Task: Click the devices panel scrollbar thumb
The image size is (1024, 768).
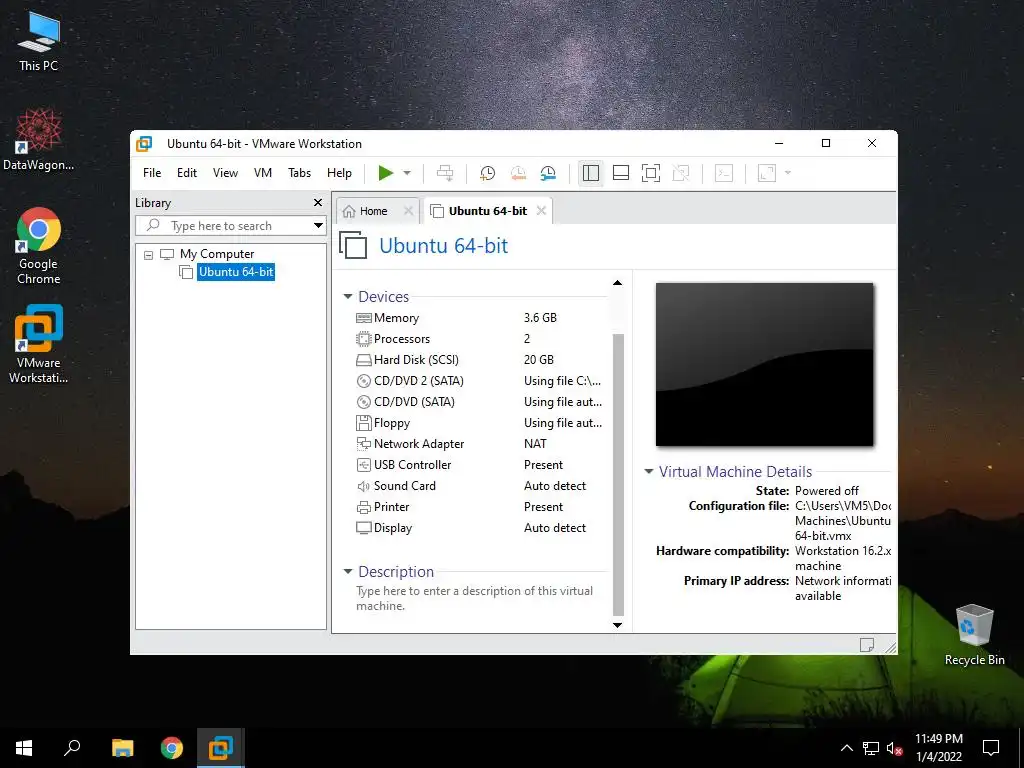Action: click(x=618, y=474)
